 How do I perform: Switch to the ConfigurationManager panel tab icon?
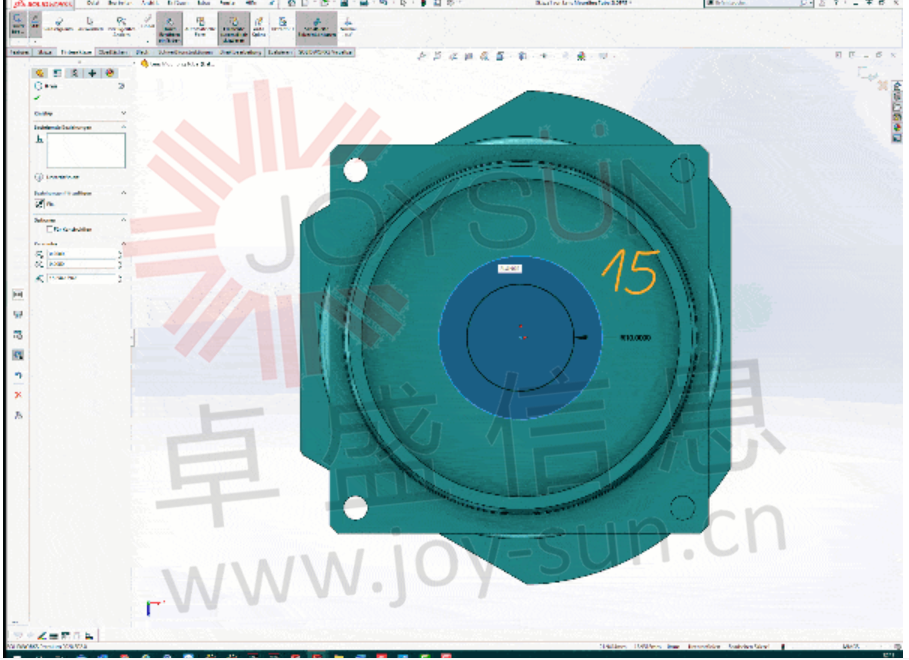coord(75,73)
